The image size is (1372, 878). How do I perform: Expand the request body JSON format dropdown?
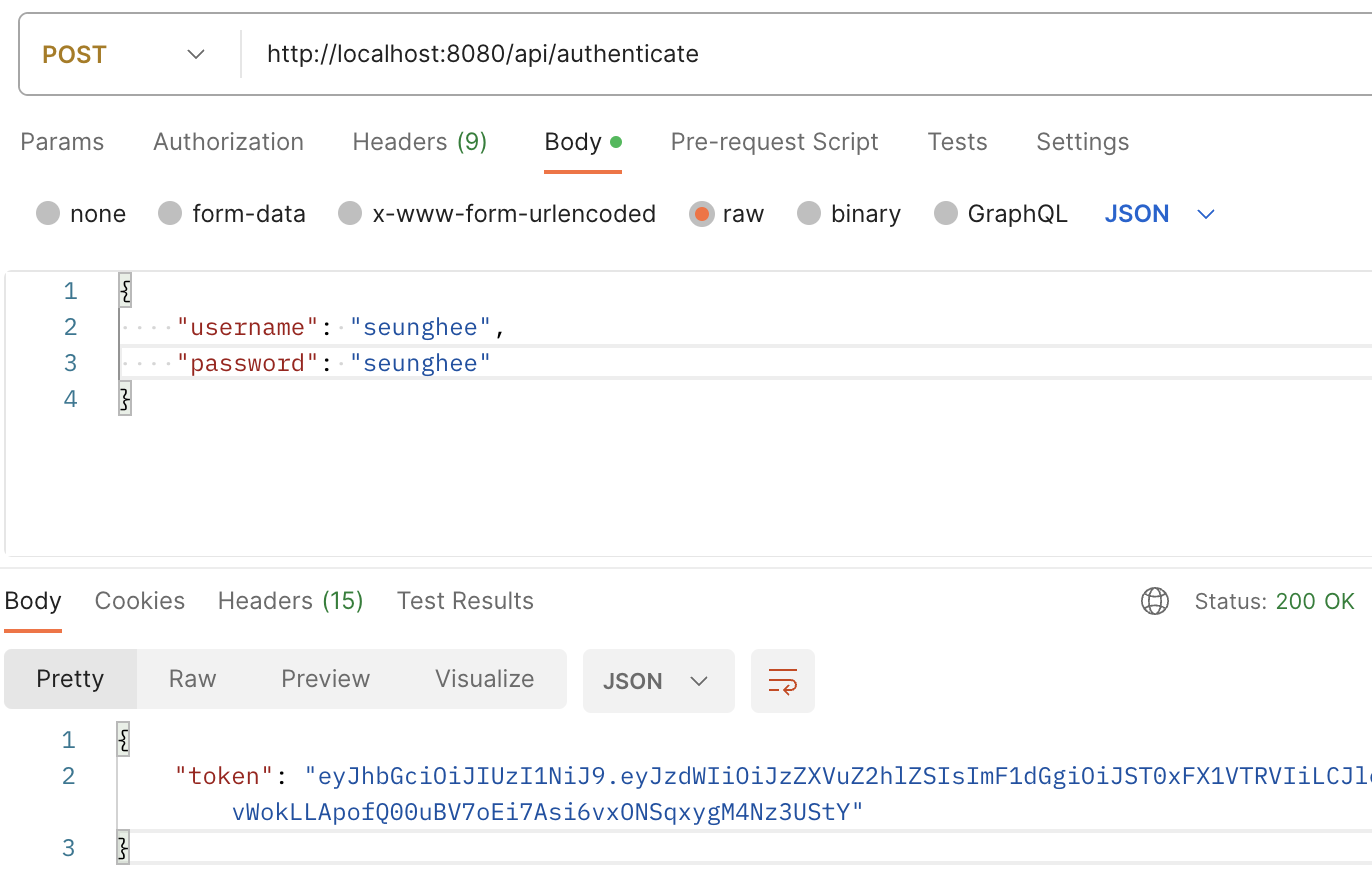click(x=1160, y=214)
